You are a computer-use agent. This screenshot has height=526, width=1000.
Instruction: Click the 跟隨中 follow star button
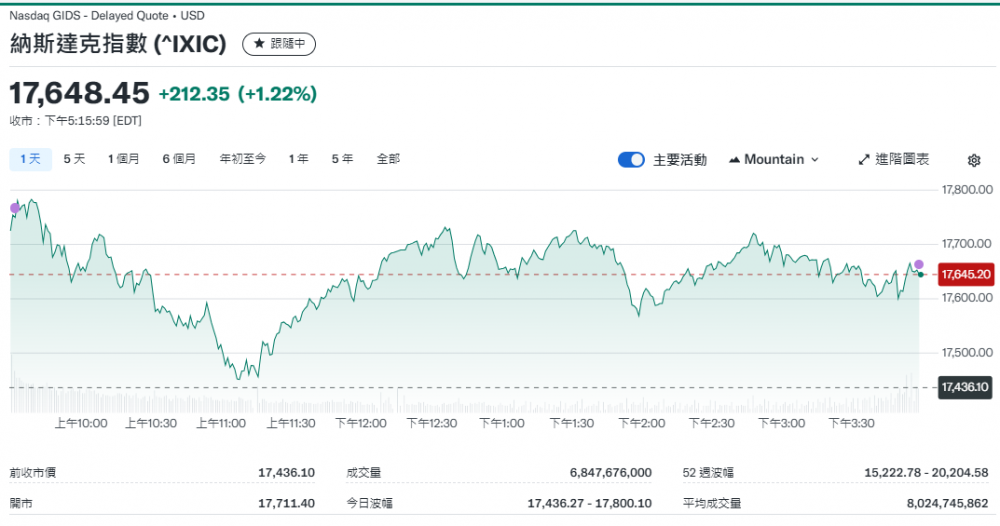click(279, 44)
